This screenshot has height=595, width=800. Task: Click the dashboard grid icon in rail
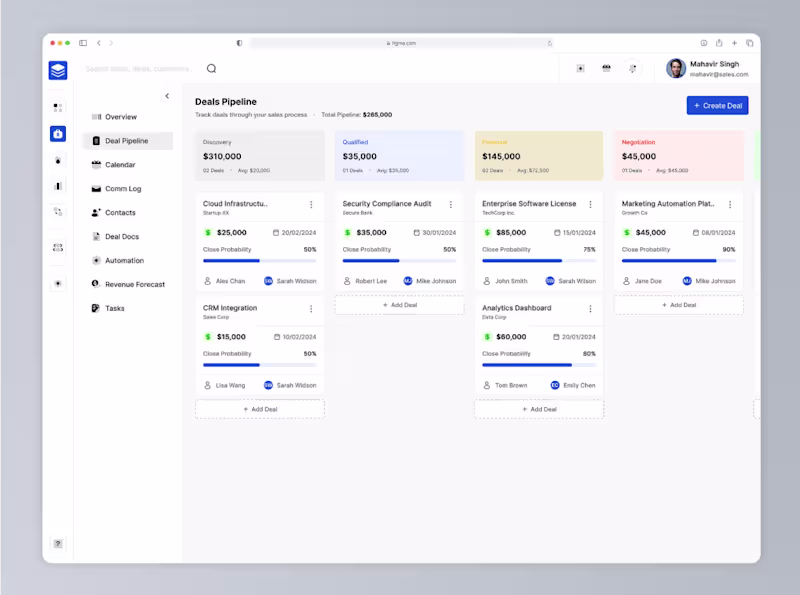58,107
